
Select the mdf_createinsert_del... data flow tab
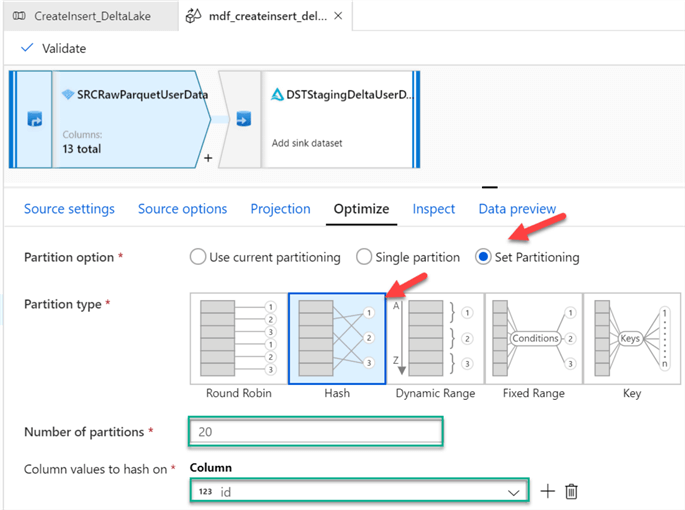267,16
